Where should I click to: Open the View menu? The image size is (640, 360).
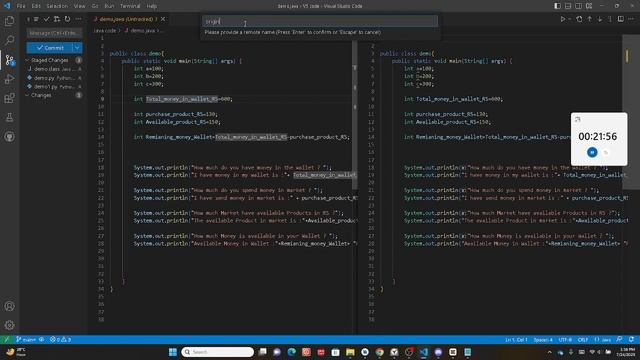[x=79, y=6]
